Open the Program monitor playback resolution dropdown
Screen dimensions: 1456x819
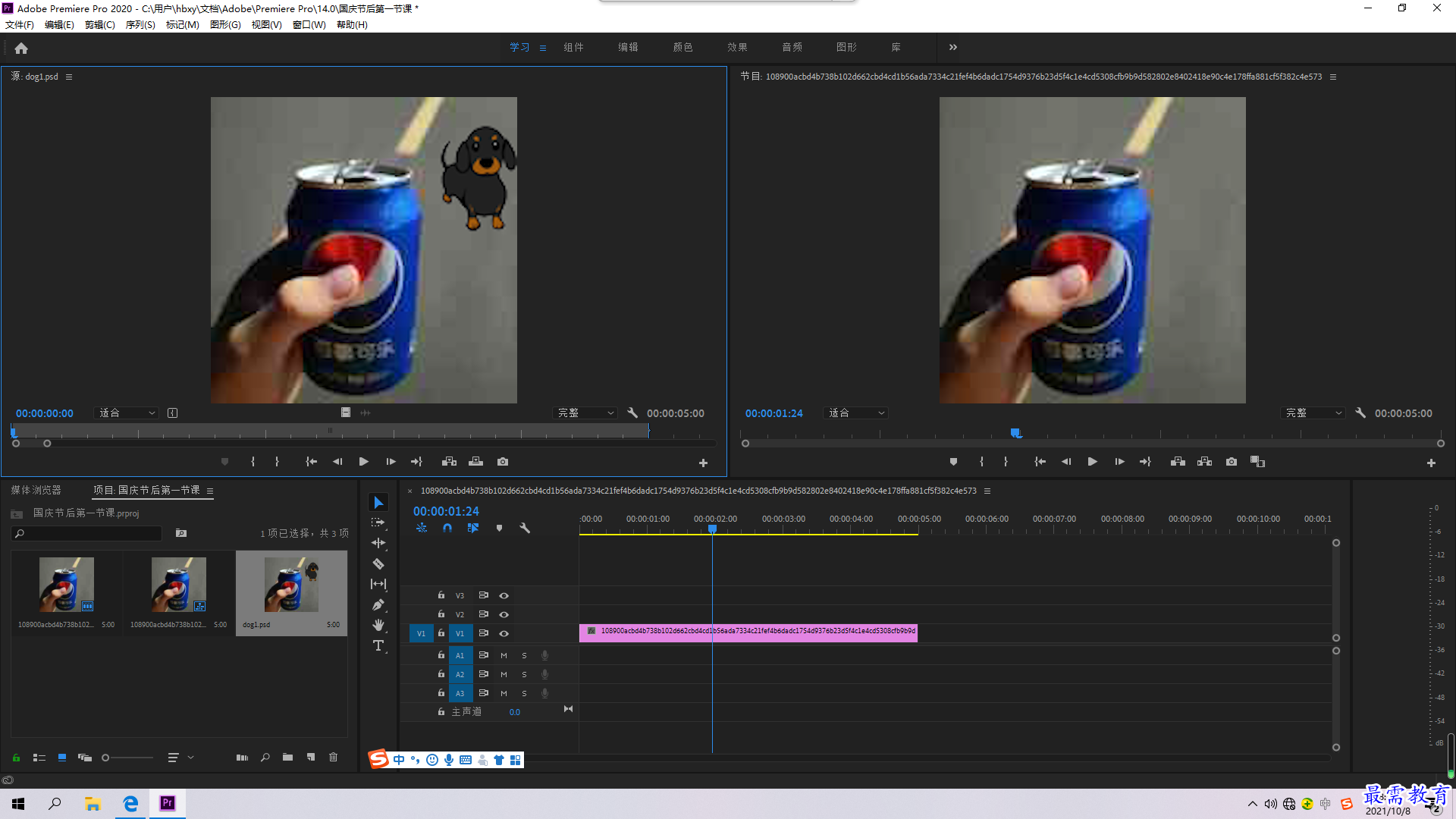pos(1313,413)
